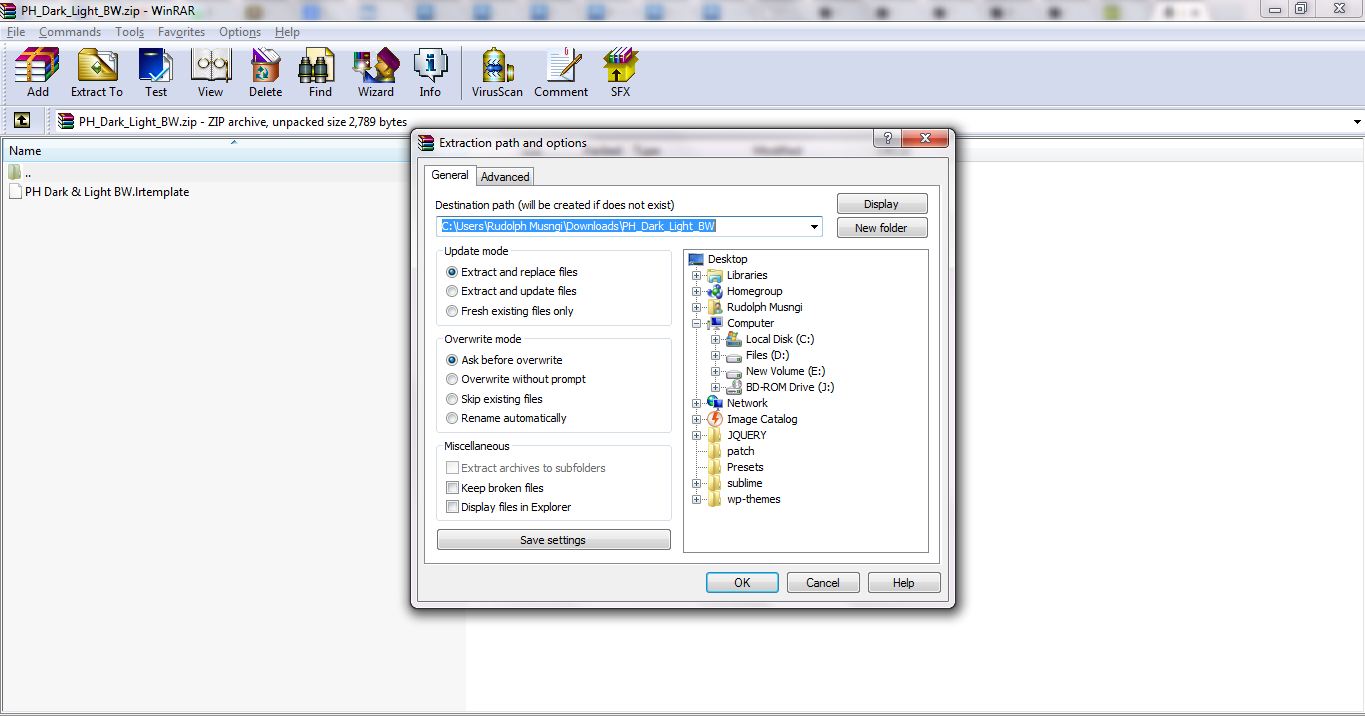Expand the JQUERY folder node
This screenshot has height=716, width=1365.
[x=697, y=435]
